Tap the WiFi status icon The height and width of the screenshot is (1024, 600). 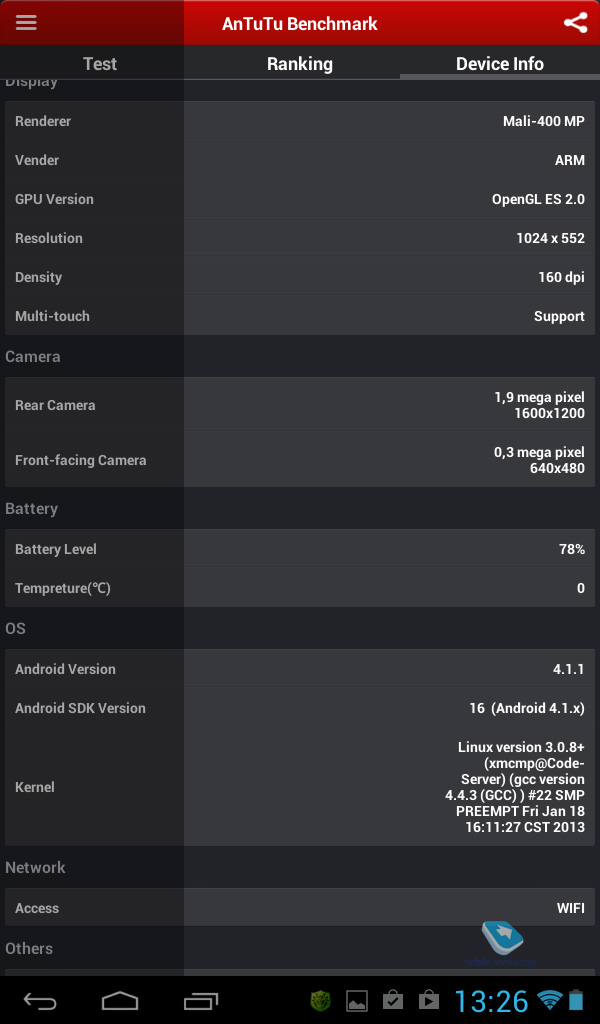click(549, 1000)
